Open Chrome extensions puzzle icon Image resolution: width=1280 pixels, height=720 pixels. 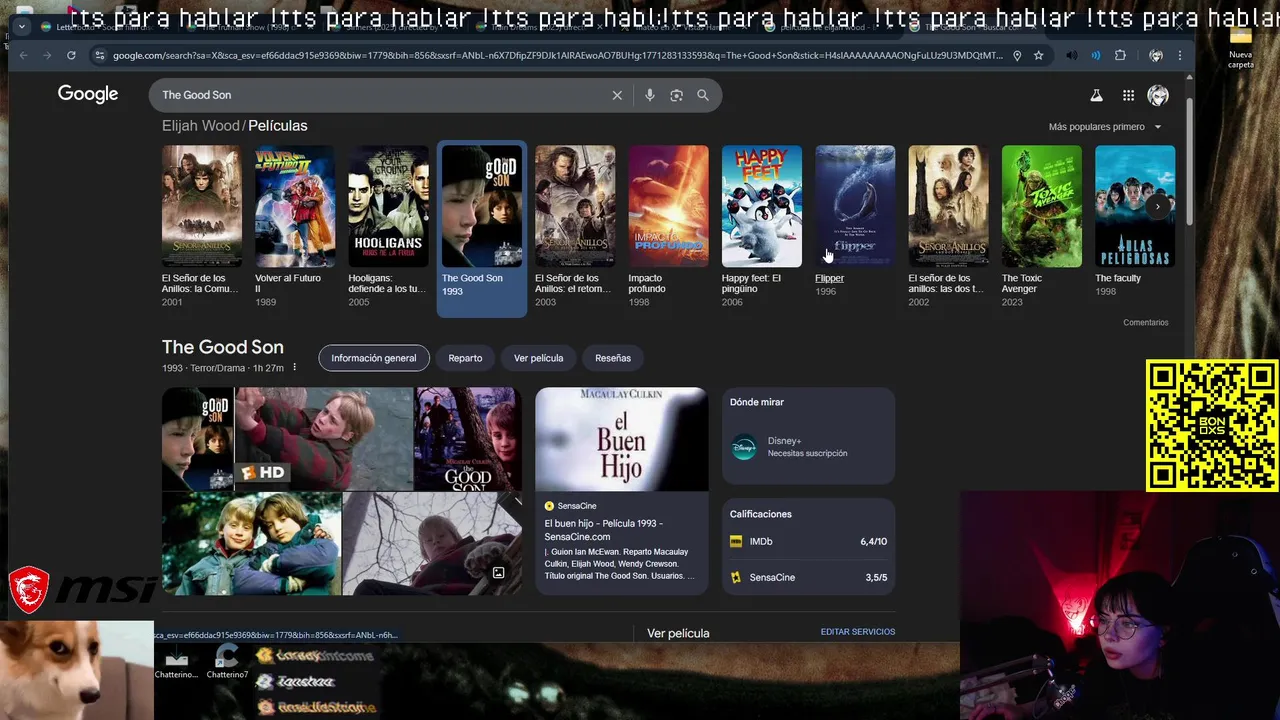(x=1120, y=55)
